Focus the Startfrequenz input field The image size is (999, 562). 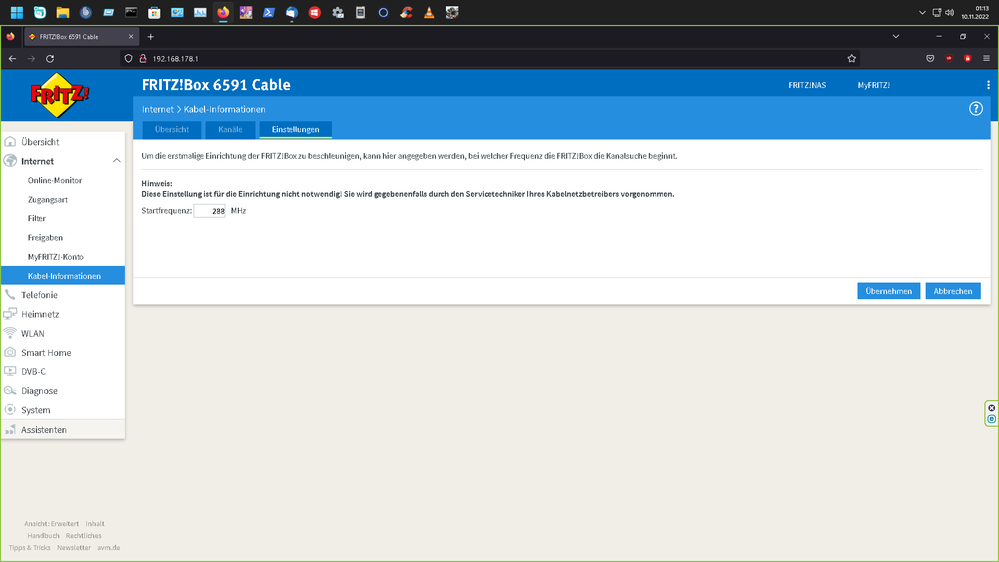210,211
